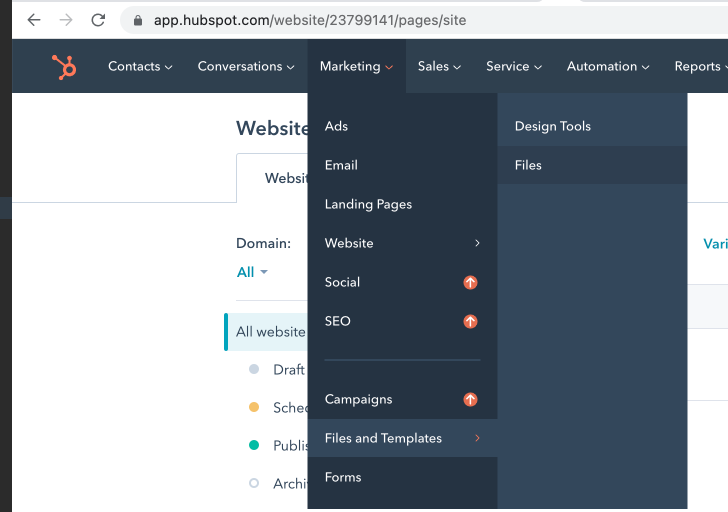Click the HubSpot sprocket logo
Viewport: 728px width, 512px height.
click(64, 67)
